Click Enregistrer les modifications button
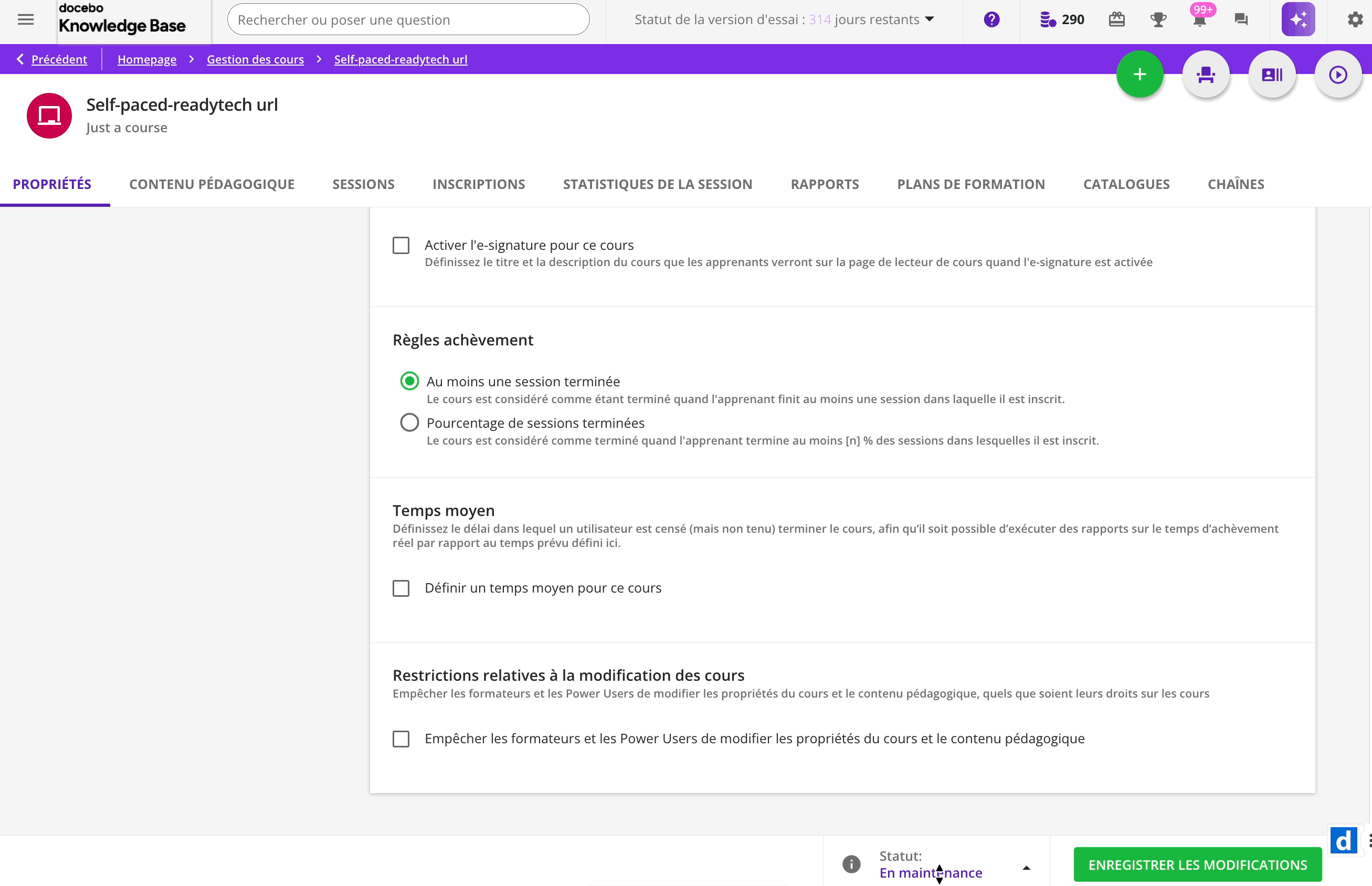Viewport: 1372px width, 886px height. pos(1197,864)
